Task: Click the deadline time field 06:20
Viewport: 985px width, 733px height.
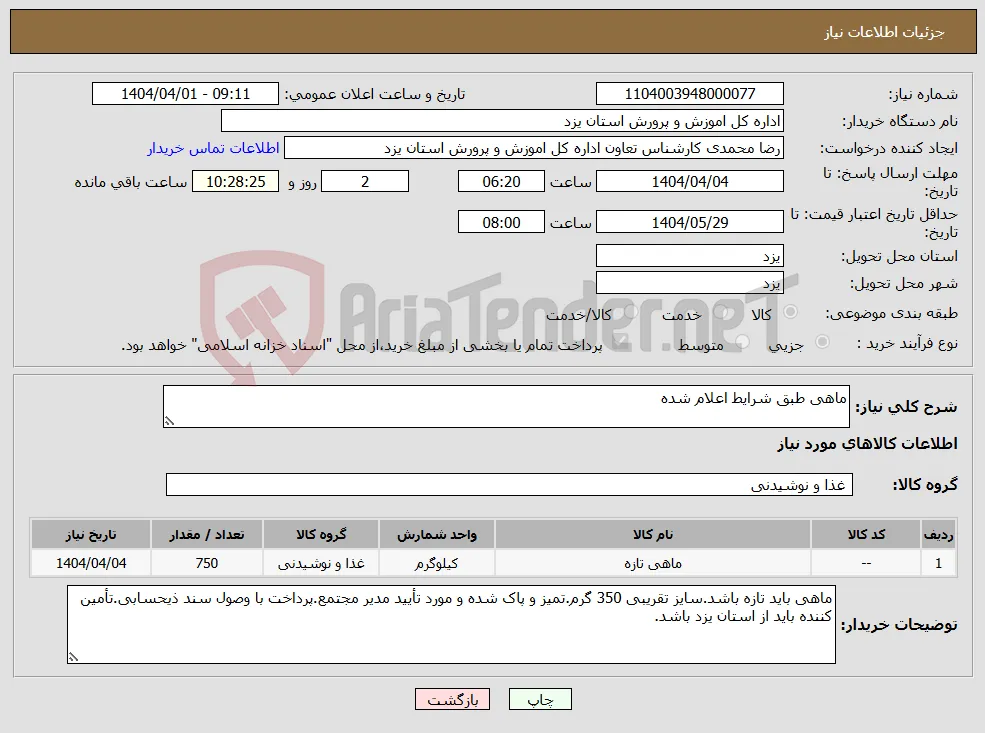Action: pos(501,182)
